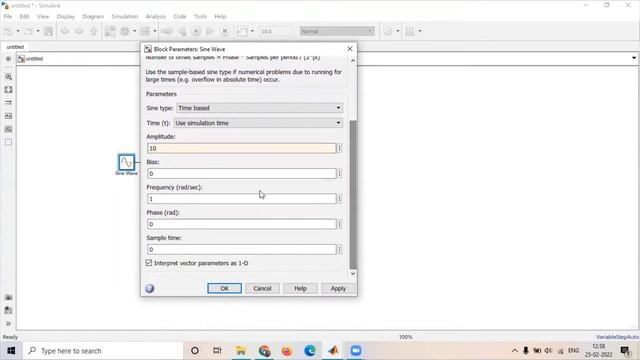The image size is (640, 360).
Task: Select the untitled model tab
Action: click(x=15, y=47)
